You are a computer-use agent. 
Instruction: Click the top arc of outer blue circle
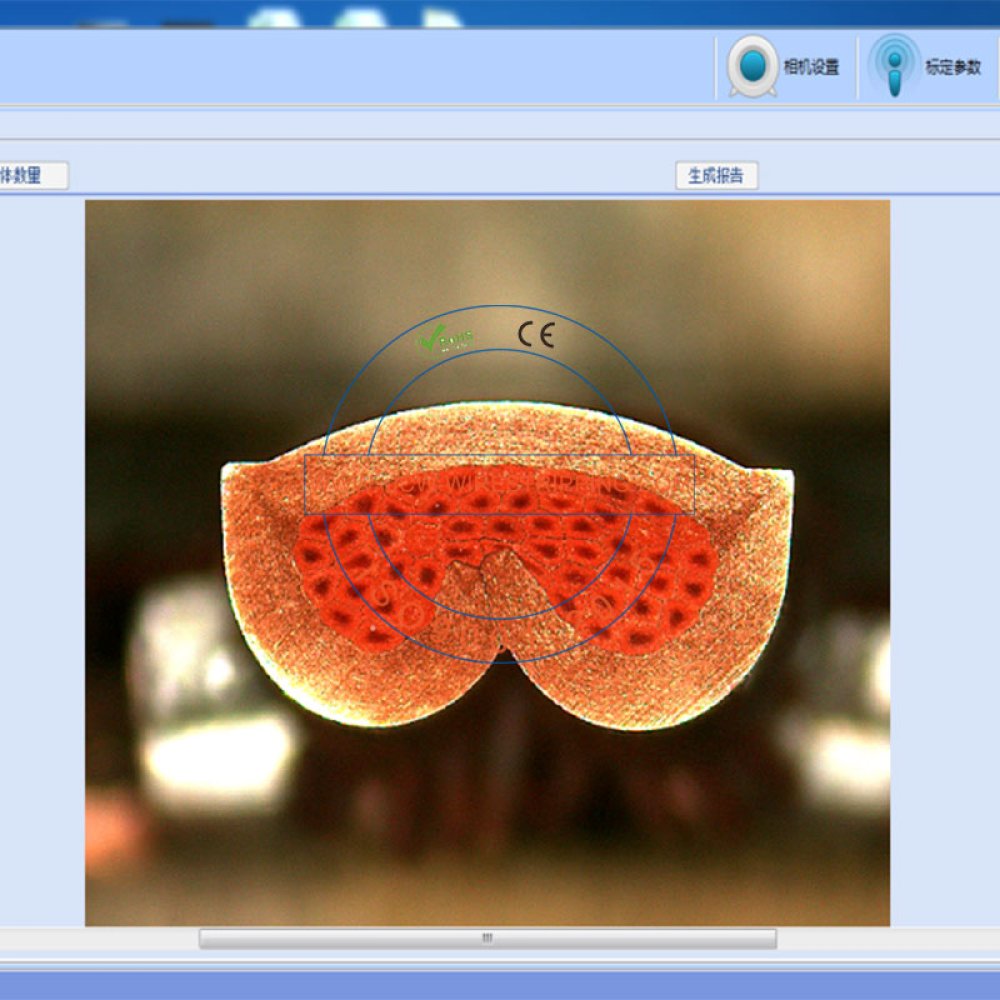click(500, 306)
